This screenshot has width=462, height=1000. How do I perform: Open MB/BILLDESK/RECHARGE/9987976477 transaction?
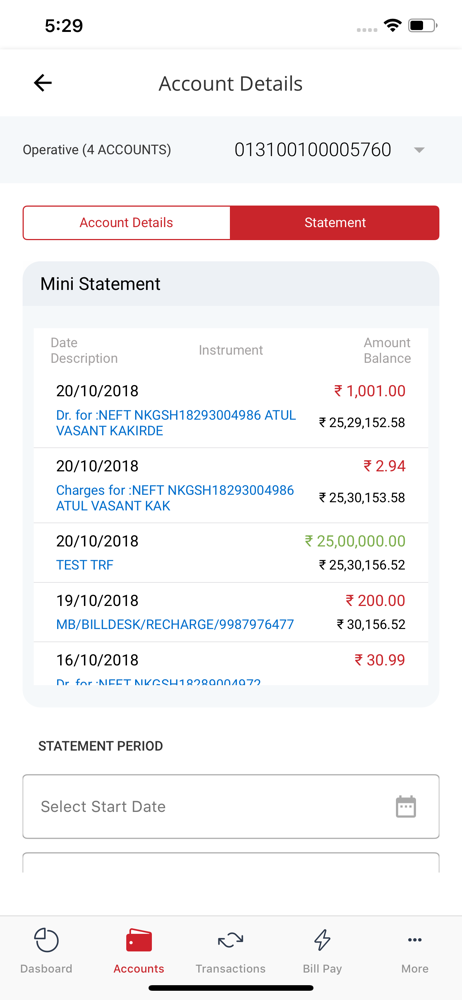point(231,612)
